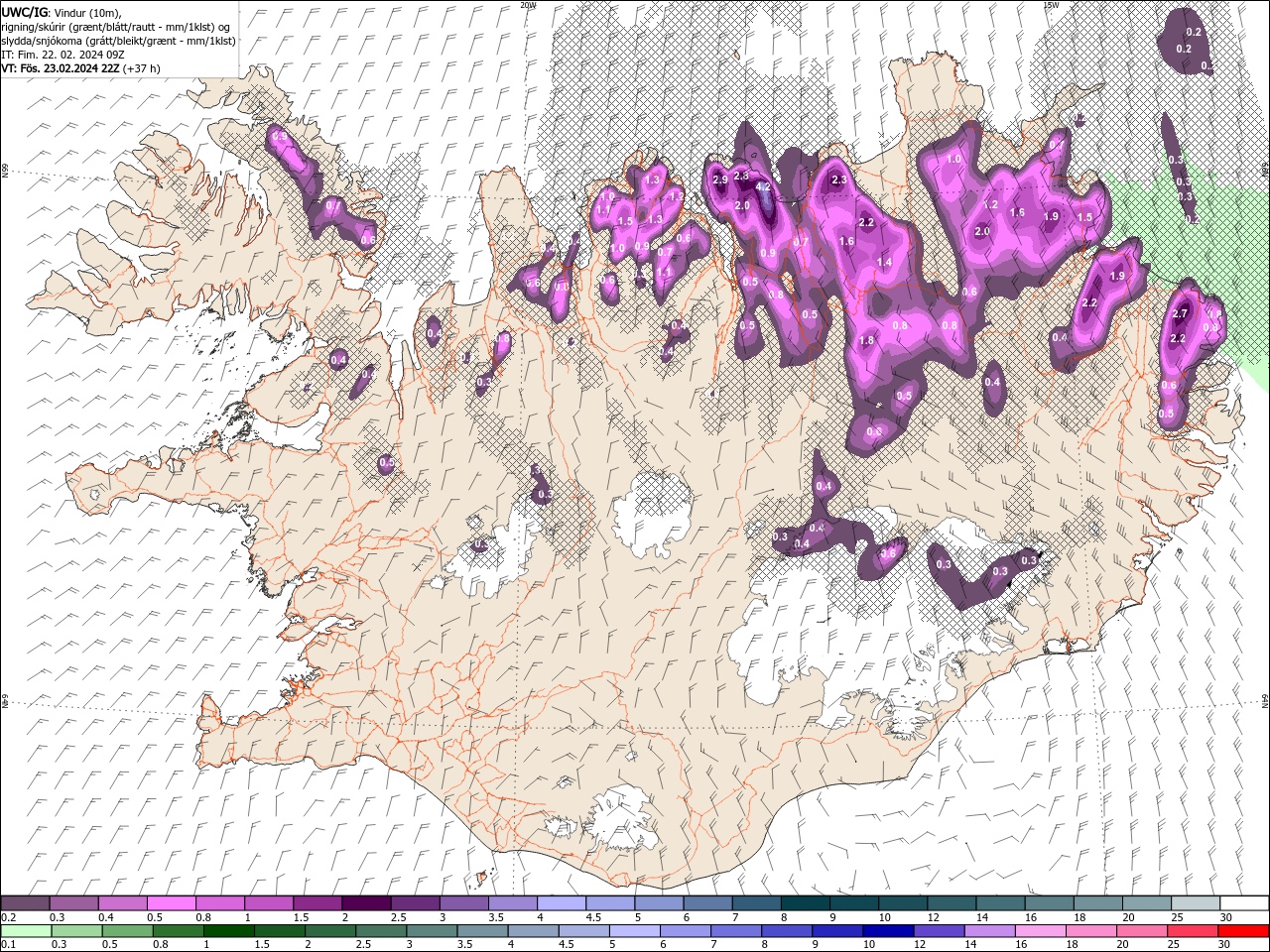The image size is (1270, 952).
Task: Click the 0.1 label on rain scale
Action: (7, 944)
